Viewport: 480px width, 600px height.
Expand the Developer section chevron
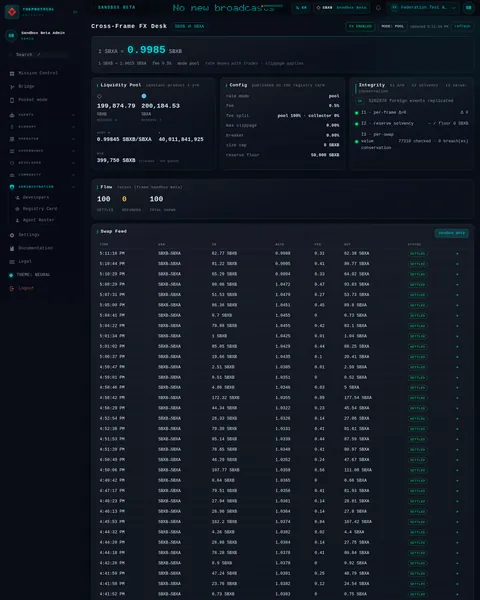tap(73, 163)
